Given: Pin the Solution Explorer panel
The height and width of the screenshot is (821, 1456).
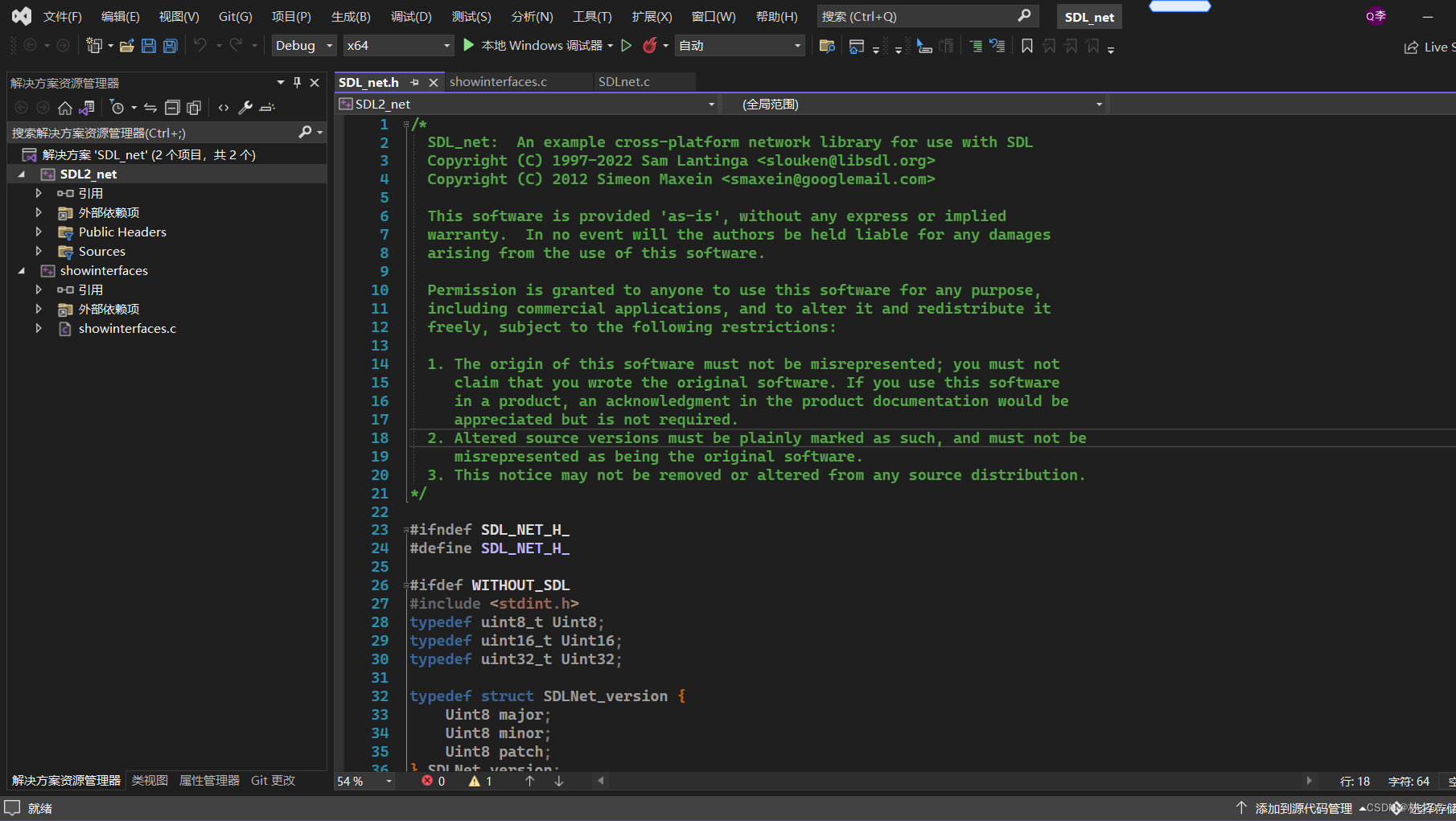Looking at the screenshot, I should (x=296, y=82).
